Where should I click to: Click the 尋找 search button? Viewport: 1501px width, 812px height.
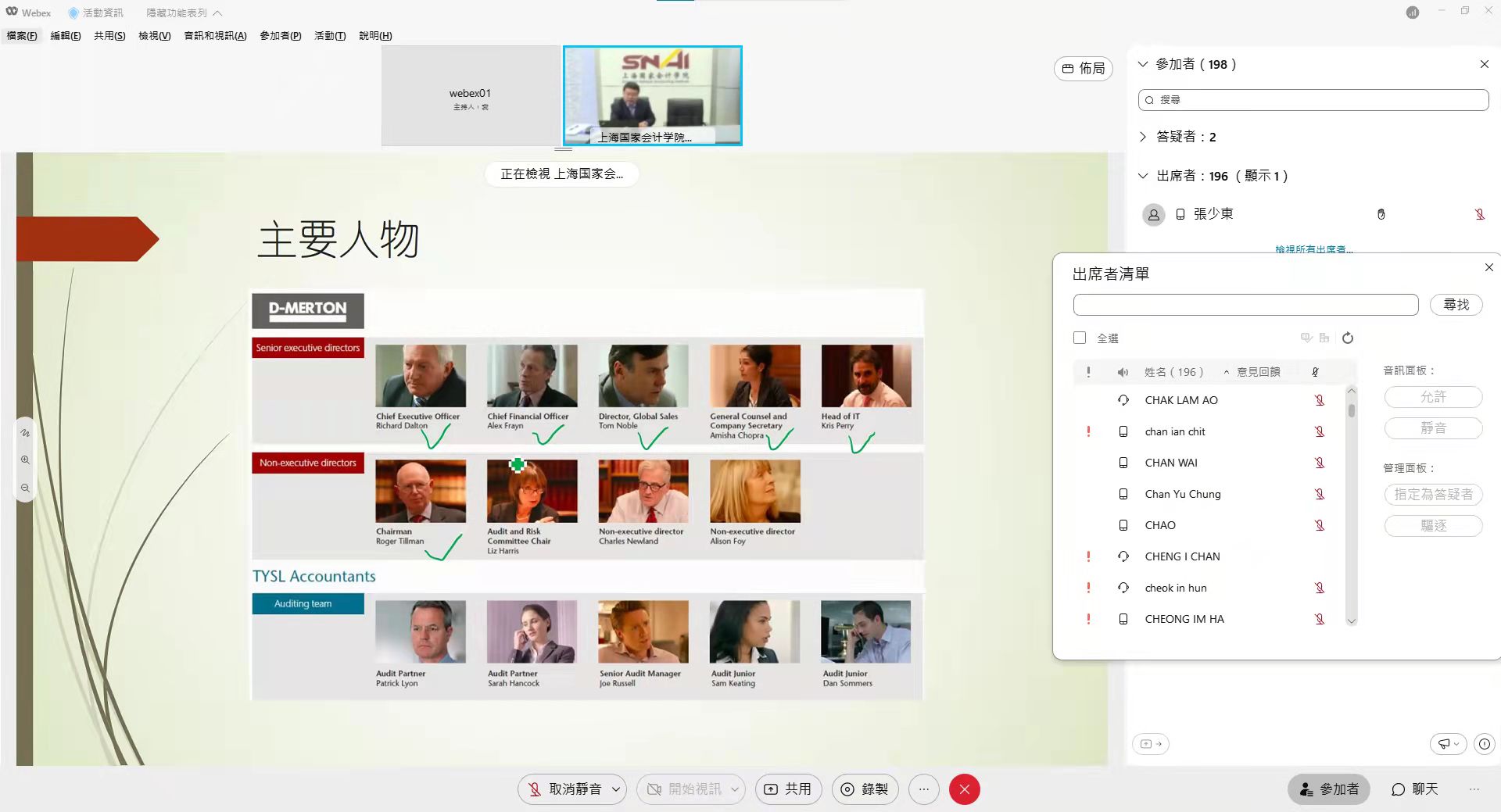(x=1456, y=305)
